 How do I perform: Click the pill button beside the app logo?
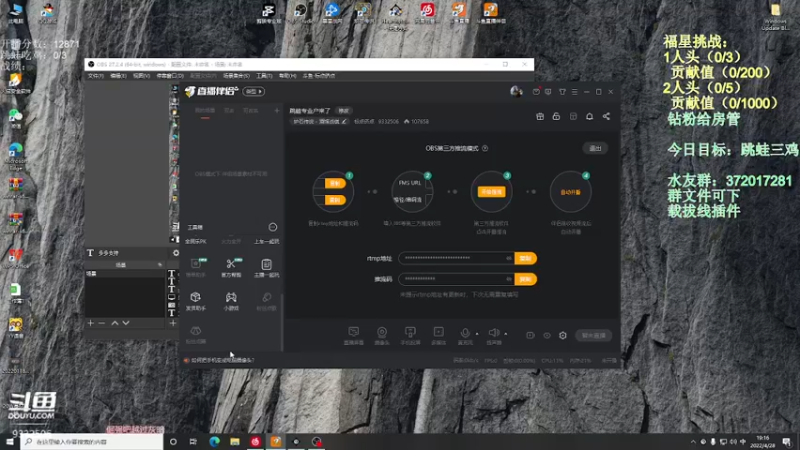254,91
